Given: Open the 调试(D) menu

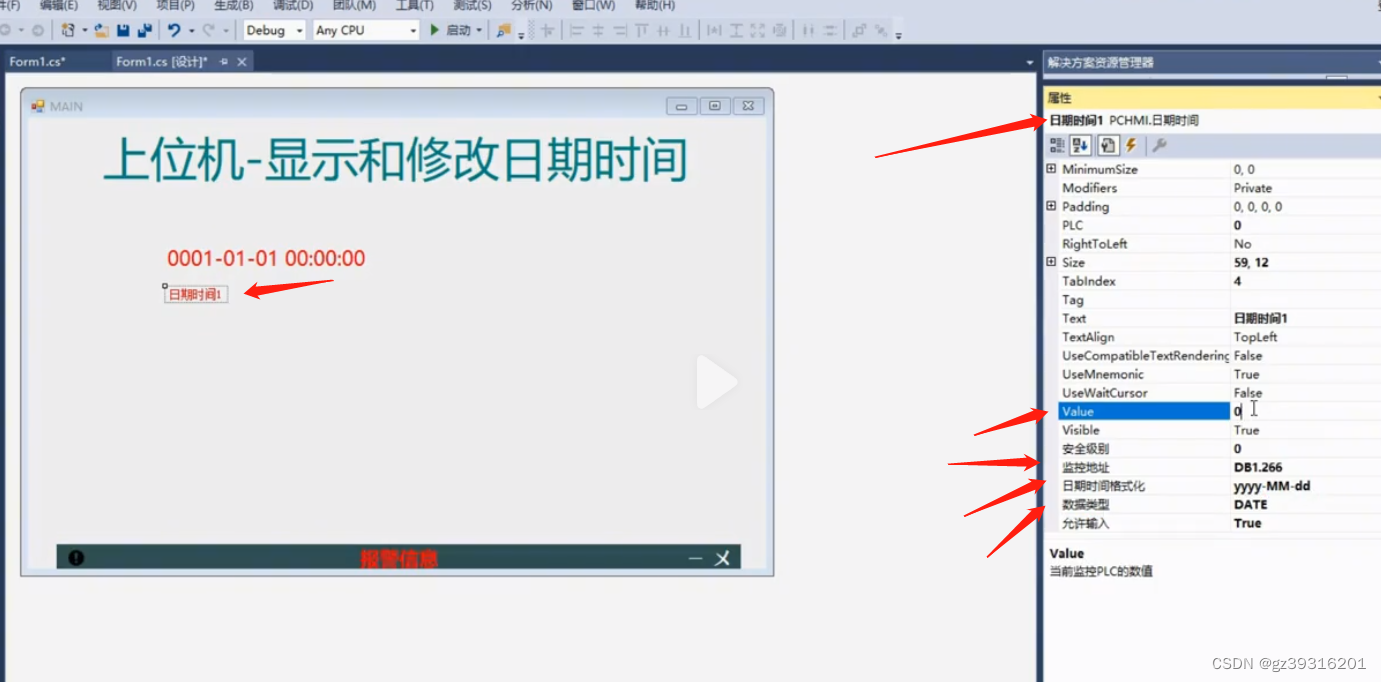Looking at the screenshot, I should [293, 5].
